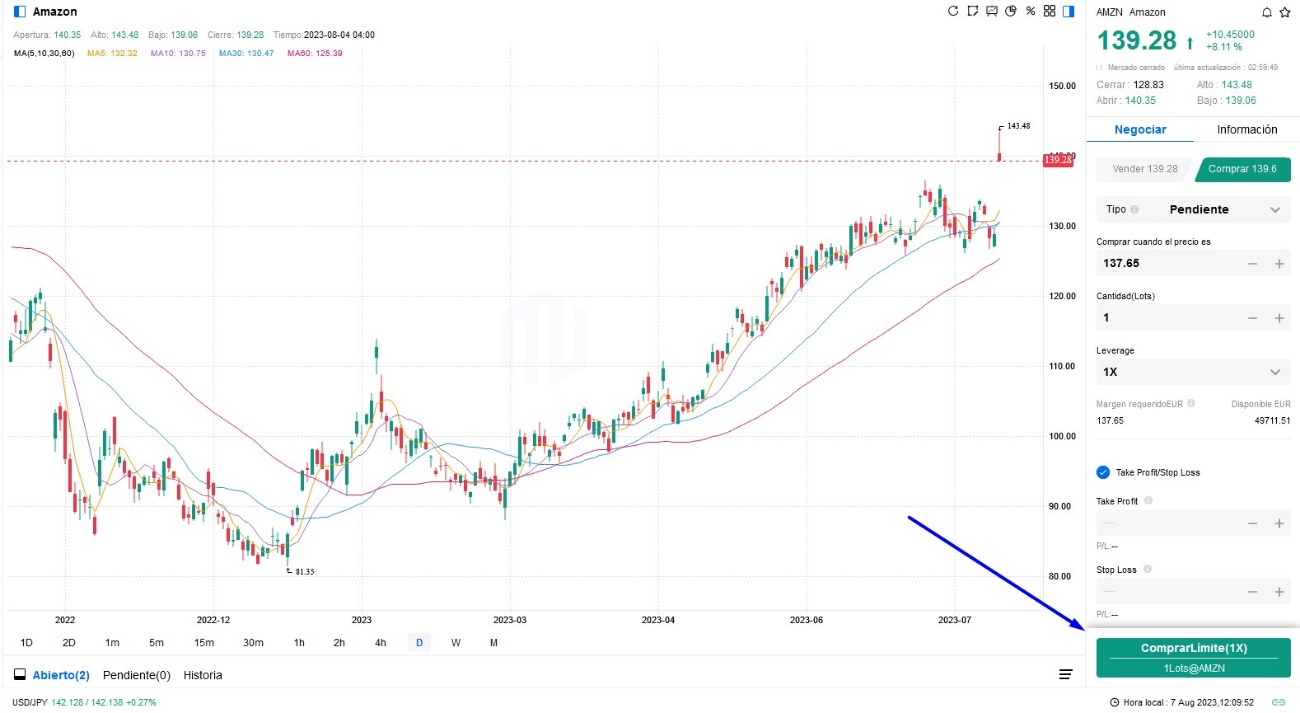Viewport: 1300px width, 713px height.
Task: Add Amazon to favorites with star icon
Action: 1284,12
